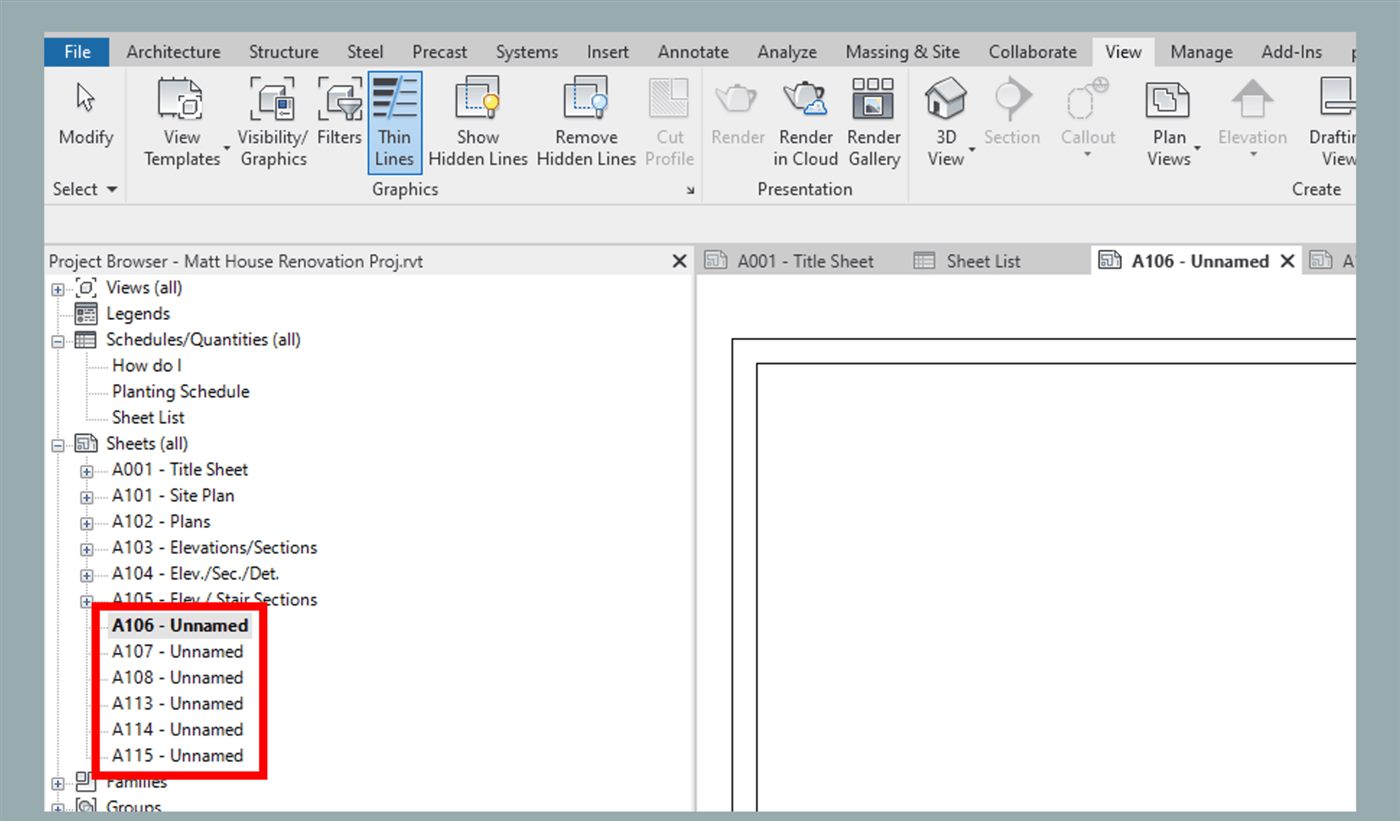1400x821 pixels.
Task: Click the Render teapot icon
Action: (737, 100)
